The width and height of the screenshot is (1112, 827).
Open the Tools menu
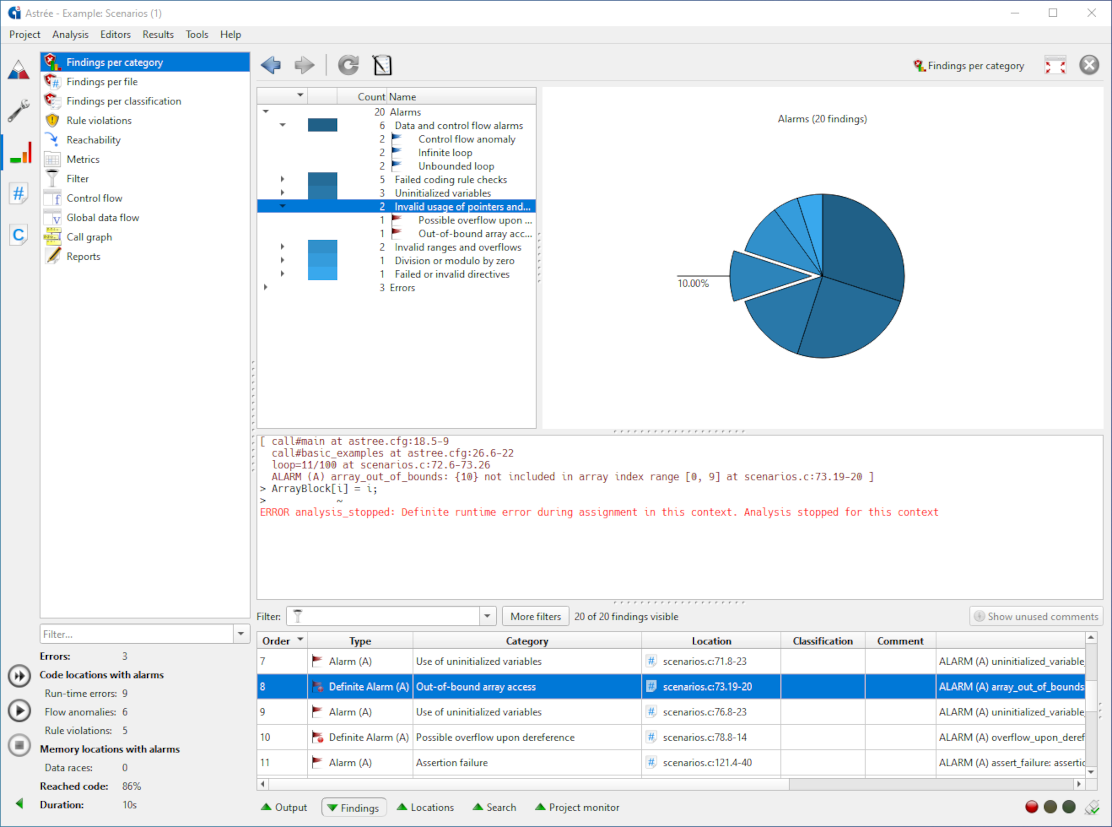196,34
